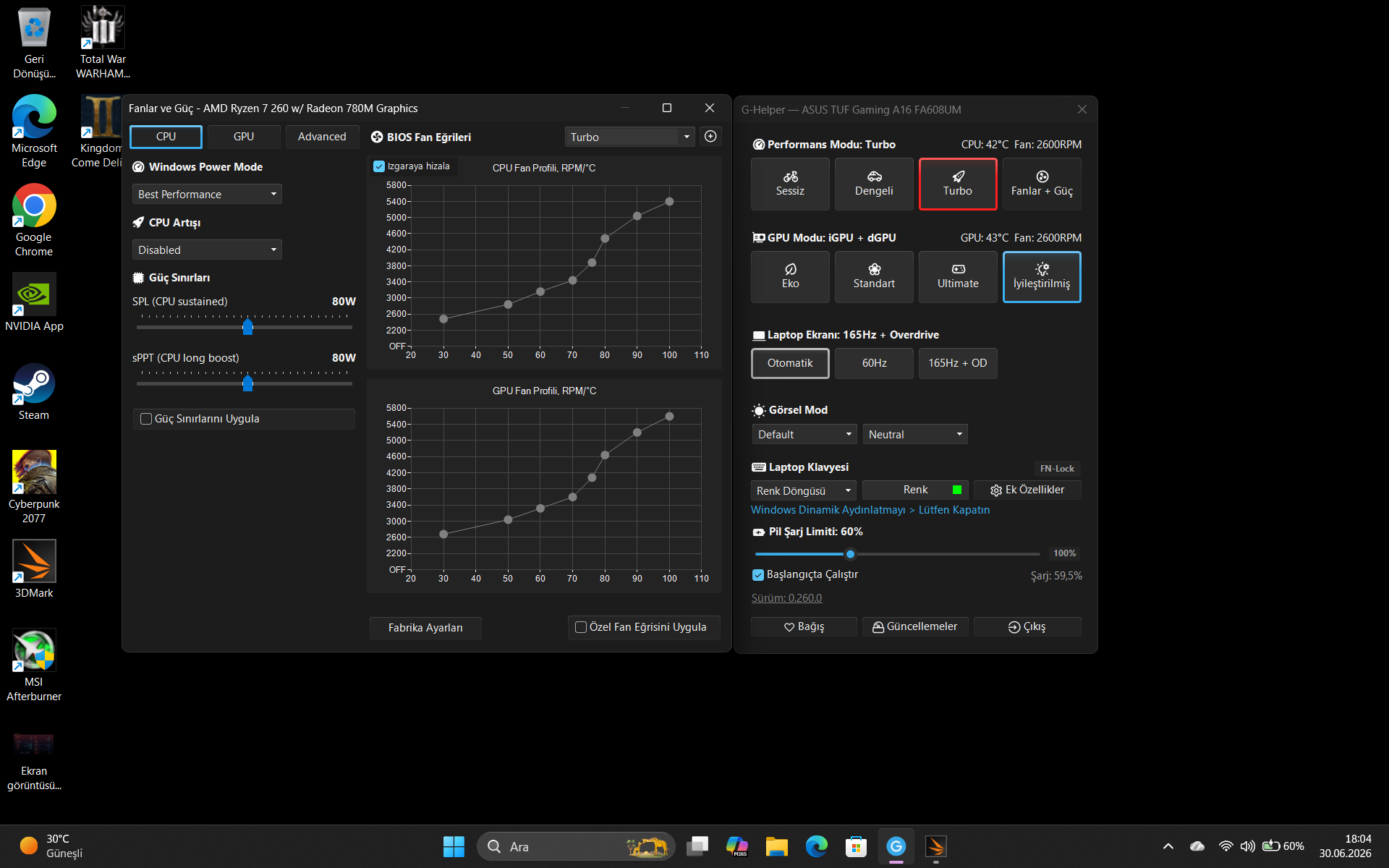Open battery status tray icon
This screenshot has width=1389, height=868.
coord(1283,846)
